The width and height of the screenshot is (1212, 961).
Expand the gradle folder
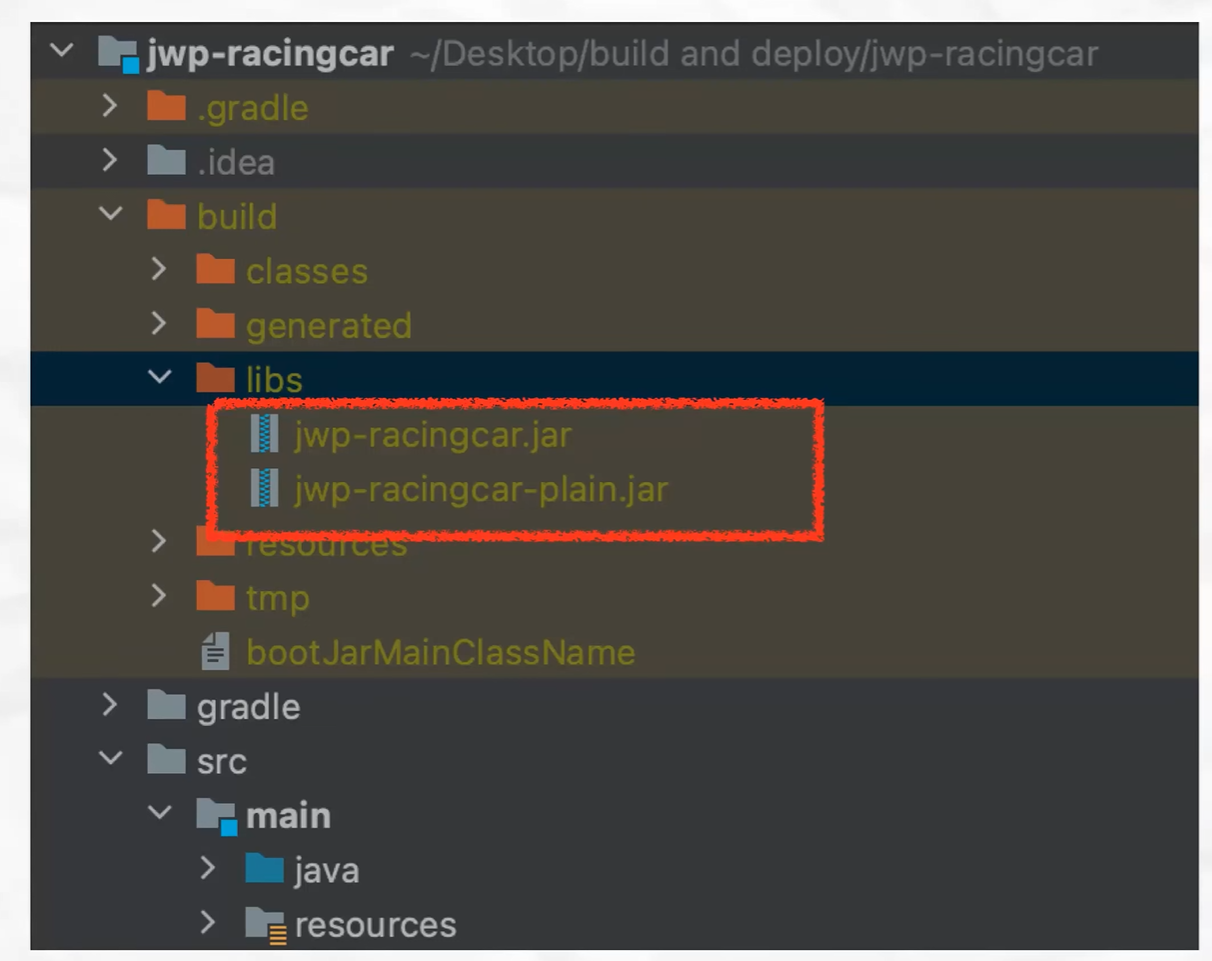tap(111, 705)
